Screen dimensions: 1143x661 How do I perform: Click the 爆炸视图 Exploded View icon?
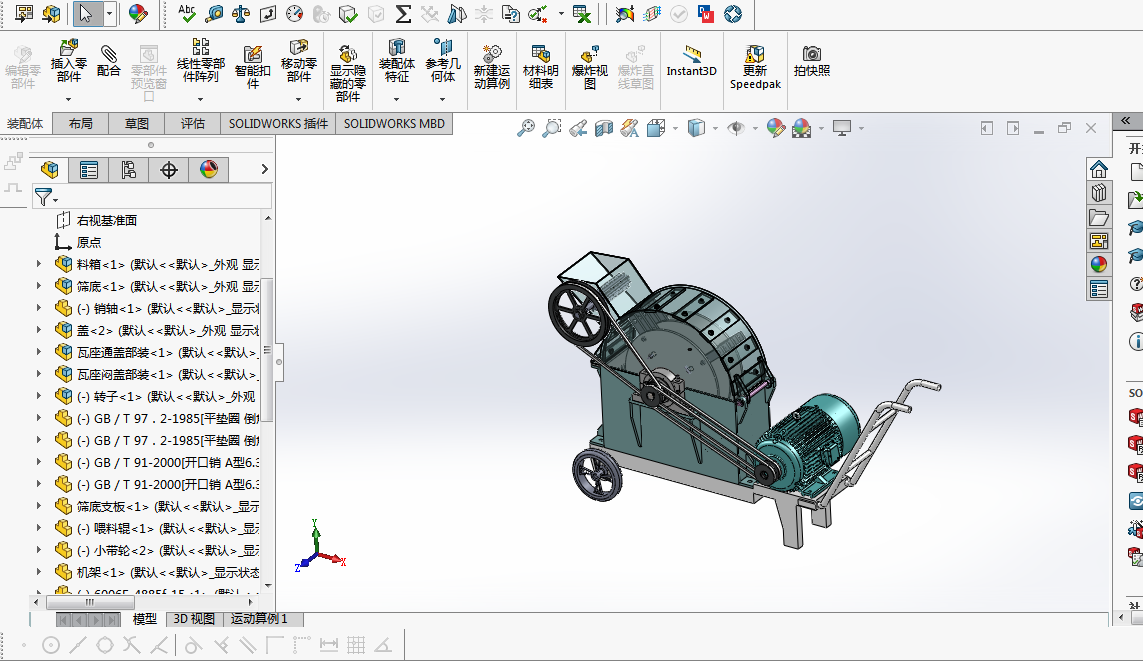589,66
